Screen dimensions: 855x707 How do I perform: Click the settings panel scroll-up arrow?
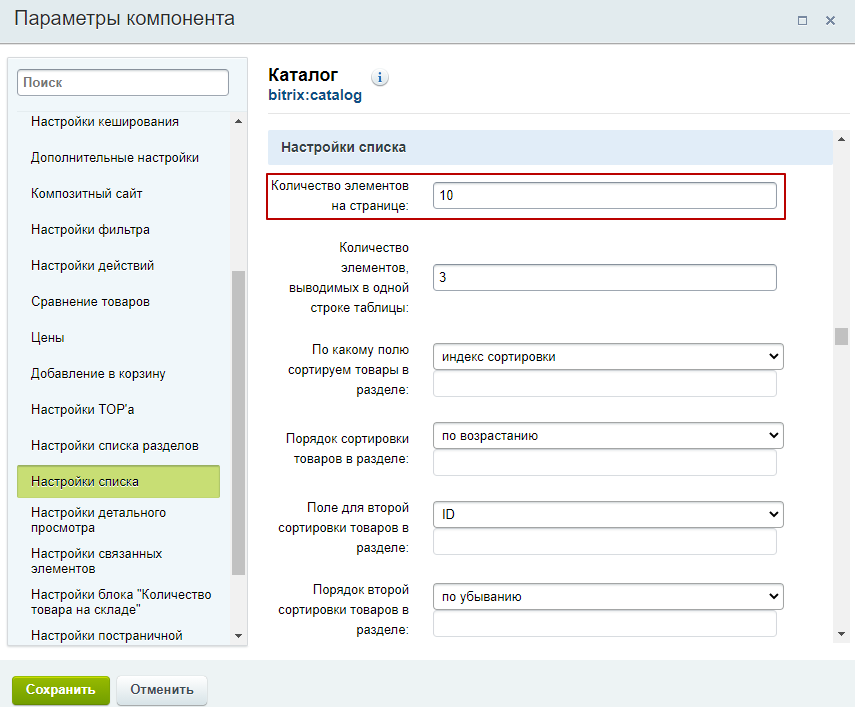click(x=841, y=140)
